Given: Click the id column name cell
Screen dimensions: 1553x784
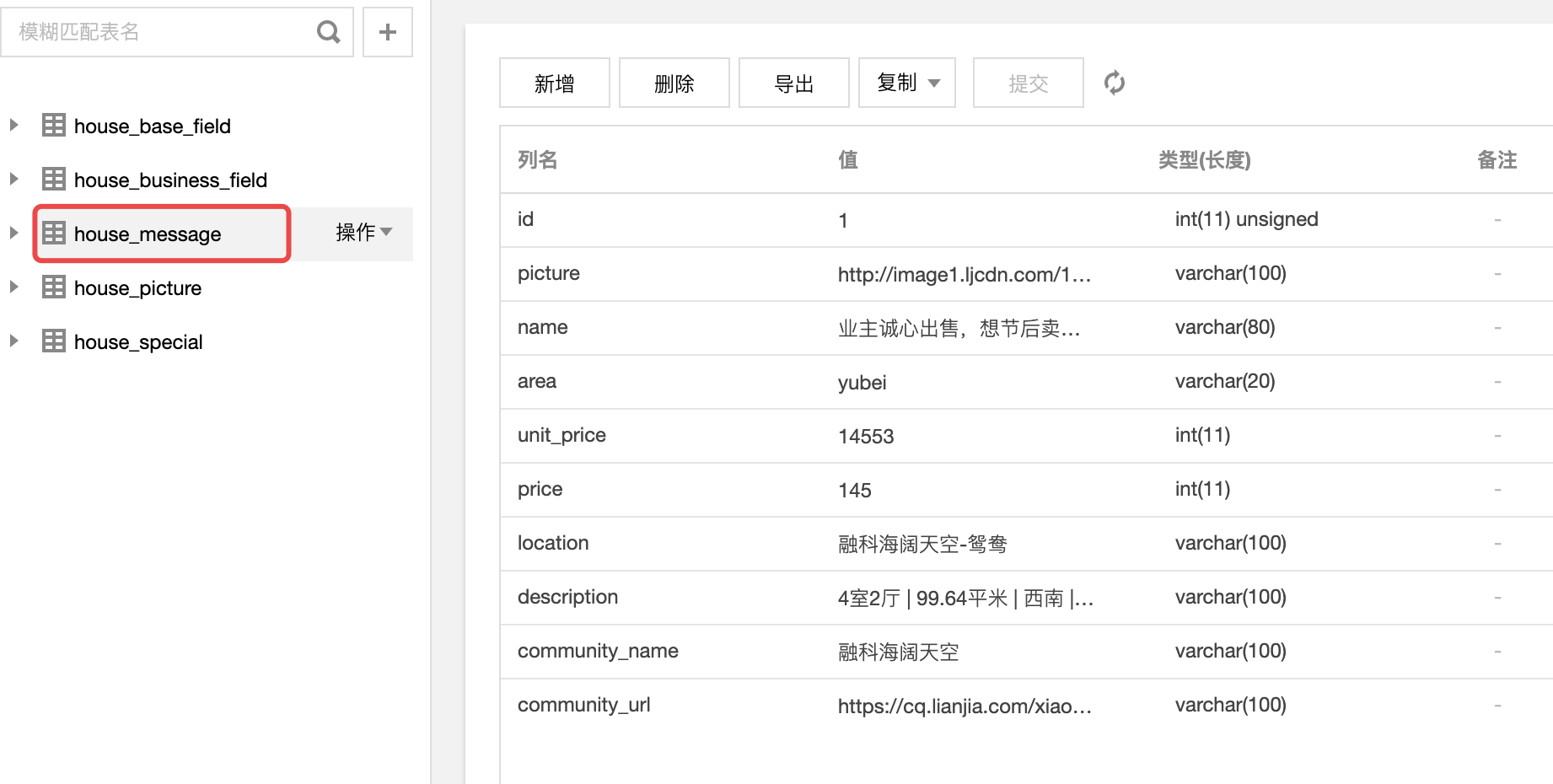Looking at the screenshot, I should 525,219.
